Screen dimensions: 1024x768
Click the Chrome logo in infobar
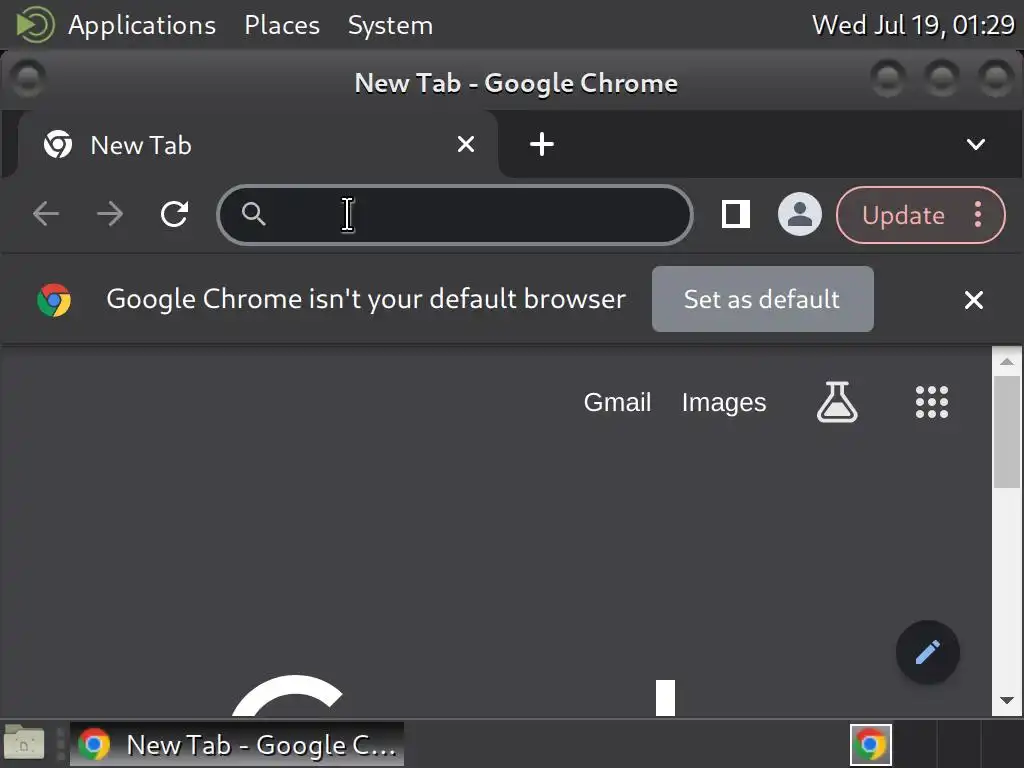[54, 300]
